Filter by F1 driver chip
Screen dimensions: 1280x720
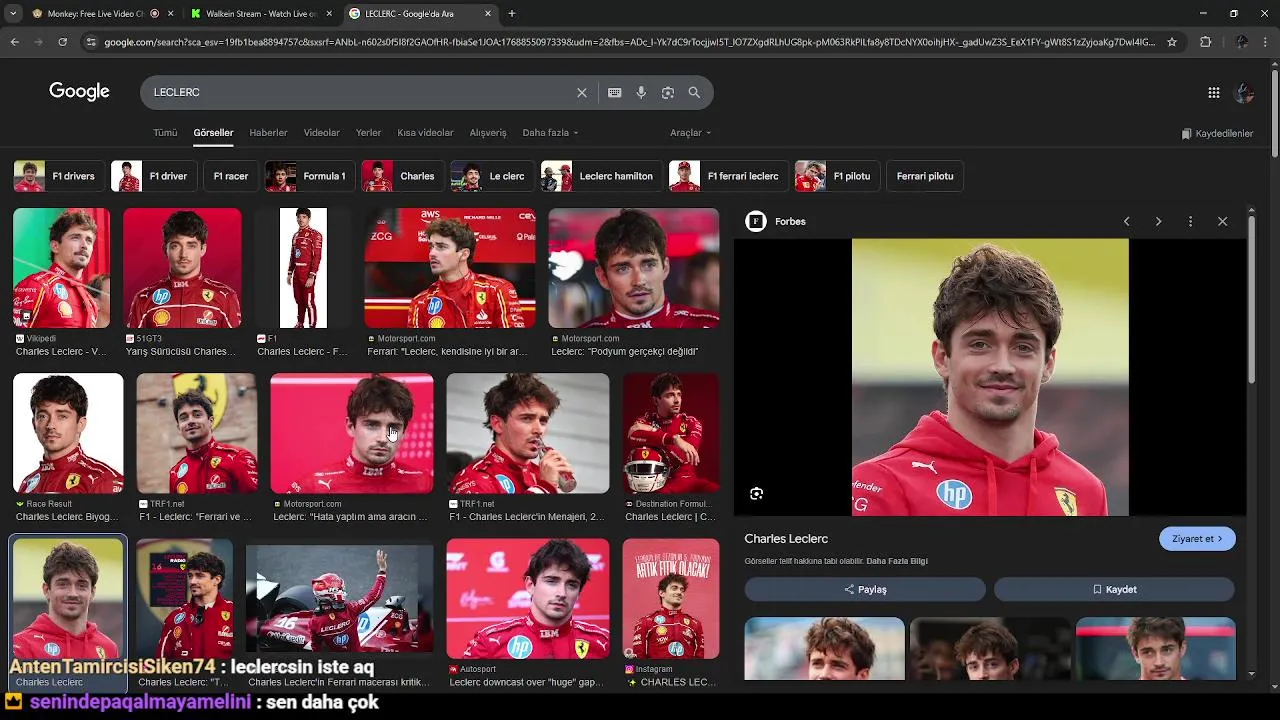pyautogui.click(x=152, y=176)
